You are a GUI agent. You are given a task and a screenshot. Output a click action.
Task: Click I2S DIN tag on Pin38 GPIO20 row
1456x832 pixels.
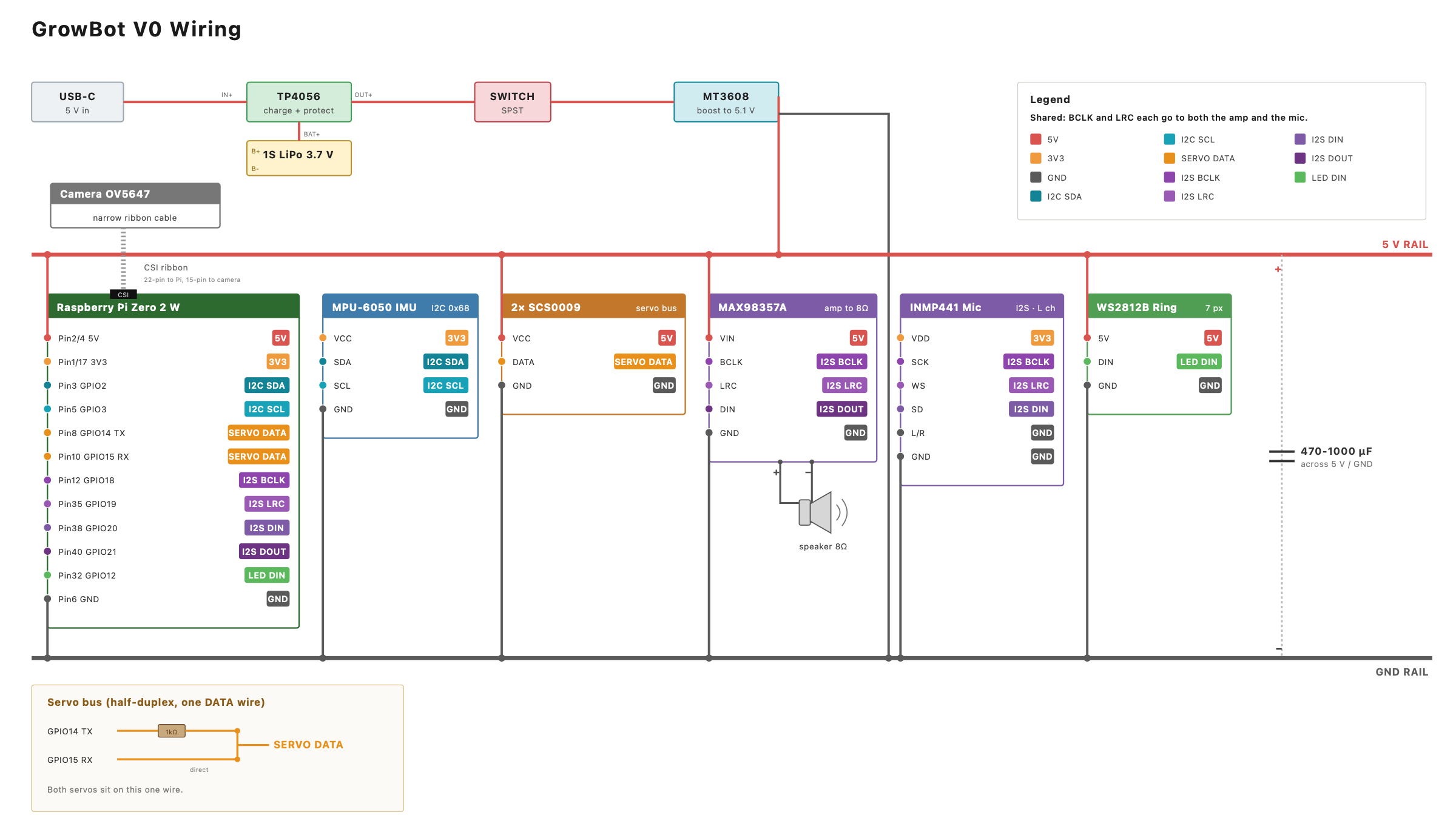267,528
